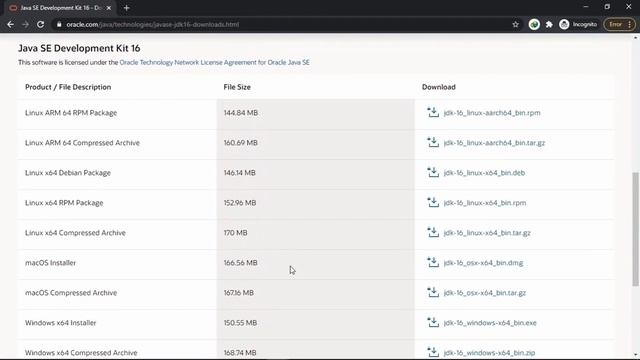
Task: Click download icon for jdk-16_linux-aarch64_bin.tar.gz
Action: pyautogui.click(x=433, y=142)
